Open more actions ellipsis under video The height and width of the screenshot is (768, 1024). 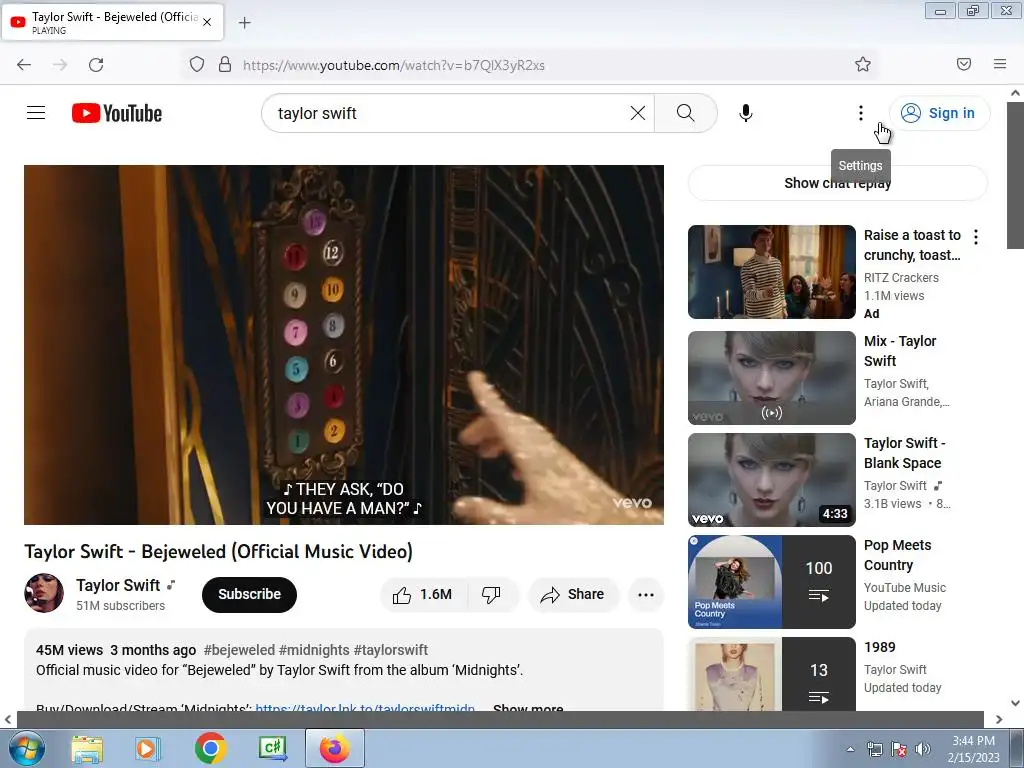pos(645,594)
